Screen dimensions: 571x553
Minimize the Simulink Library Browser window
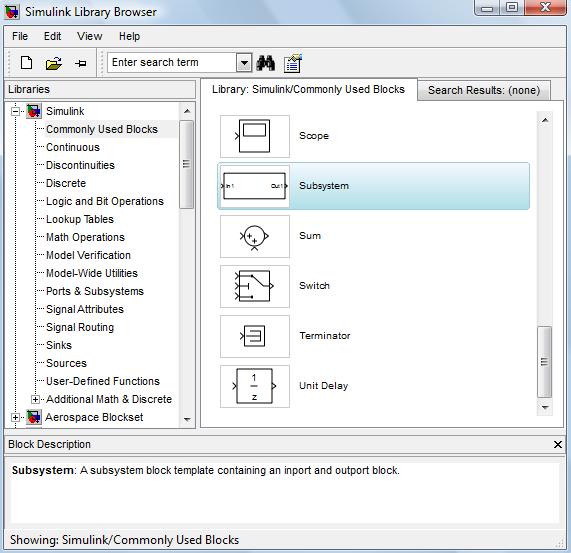(487, 8)
